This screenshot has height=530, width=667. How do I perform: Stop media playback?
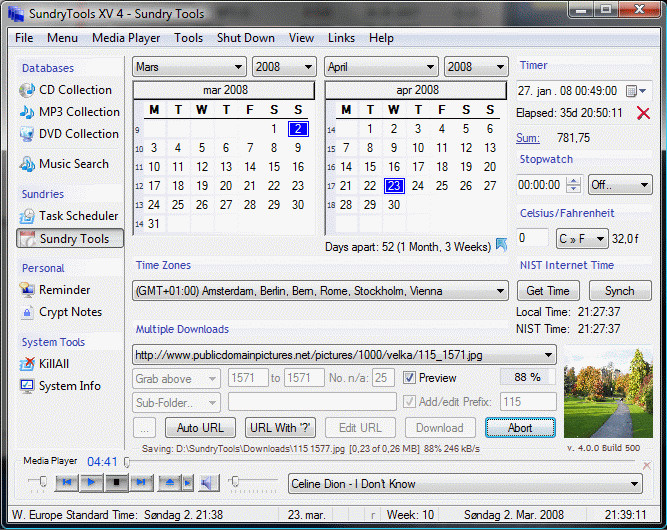pos(116,482)
